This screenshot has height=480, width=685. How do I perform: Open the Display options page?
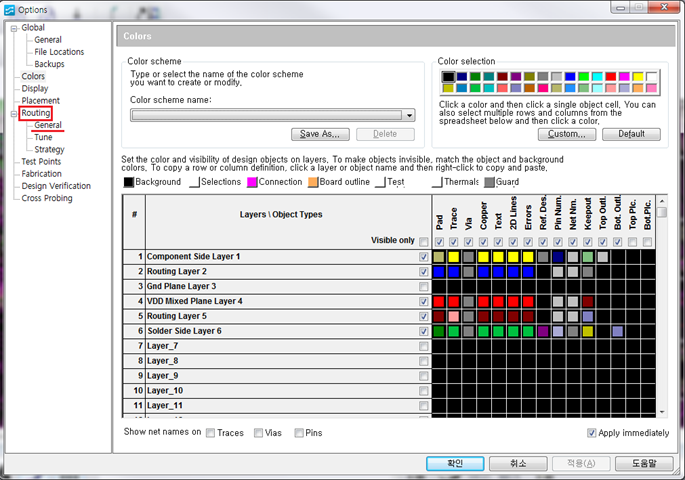point(35,89)
